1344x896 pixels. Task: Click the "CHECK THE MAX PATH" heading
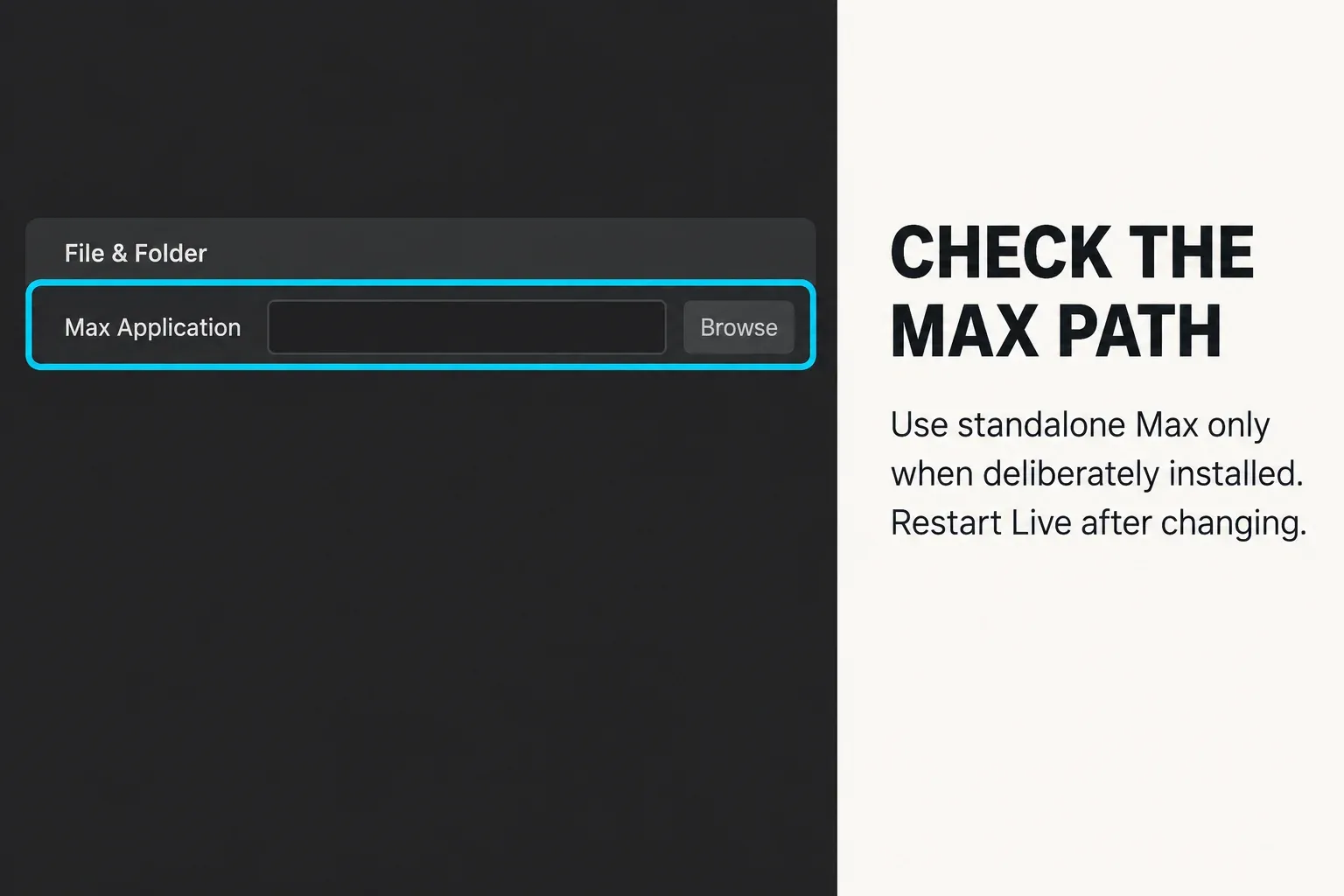[1072, 291]
